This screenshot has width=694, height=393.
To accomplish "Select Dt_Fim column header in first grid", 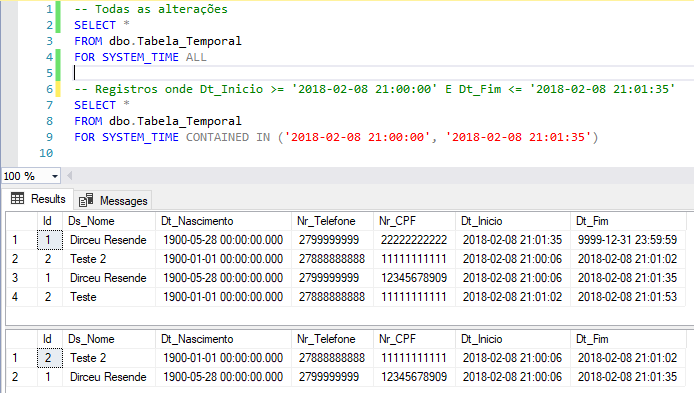I will [628, 221].
